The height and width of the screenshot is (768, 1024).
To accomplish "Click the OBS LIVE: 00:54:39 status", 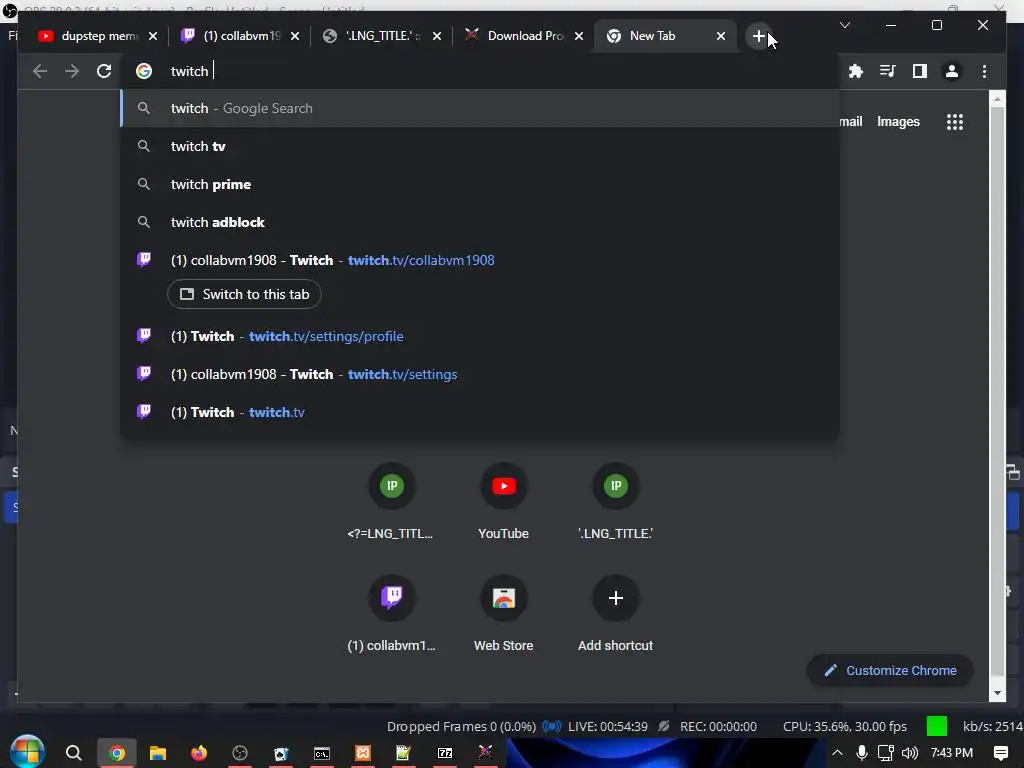I will pos(607,726).
